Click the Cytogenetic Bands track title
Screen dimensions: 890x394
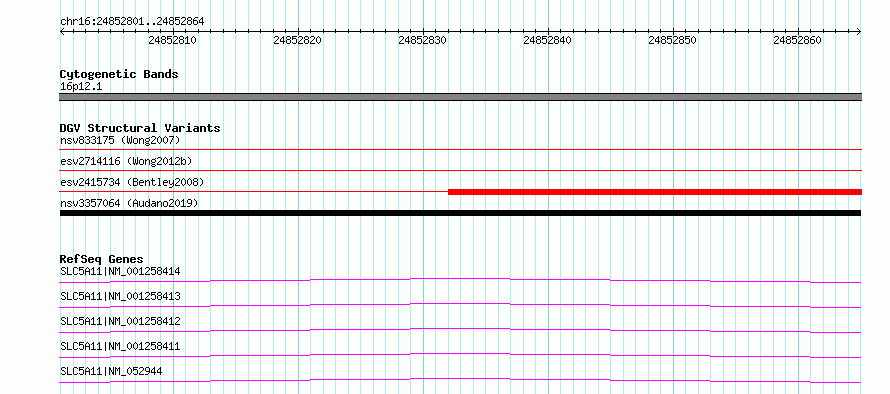click(119, 74)
